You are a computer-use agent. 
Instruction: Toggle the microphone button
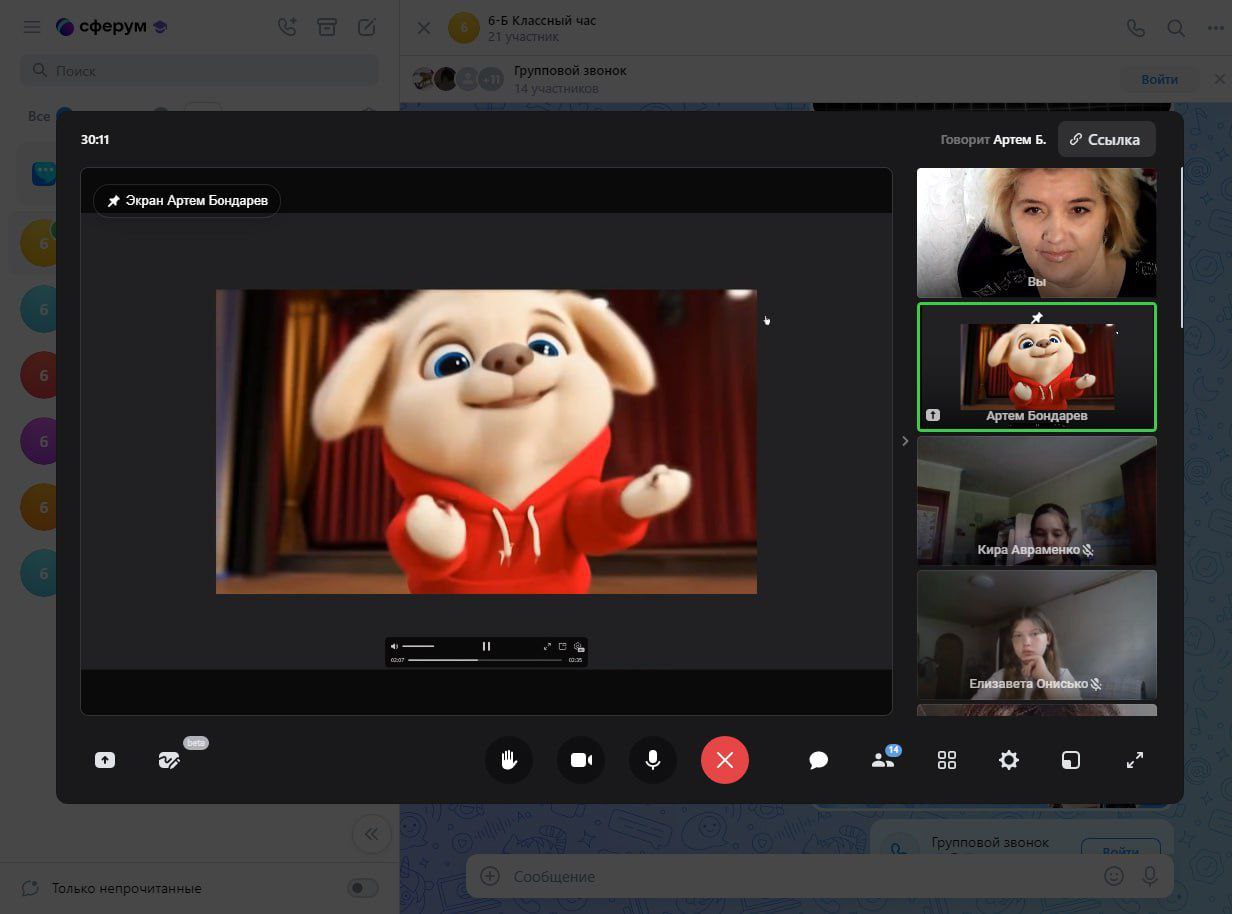653,760
